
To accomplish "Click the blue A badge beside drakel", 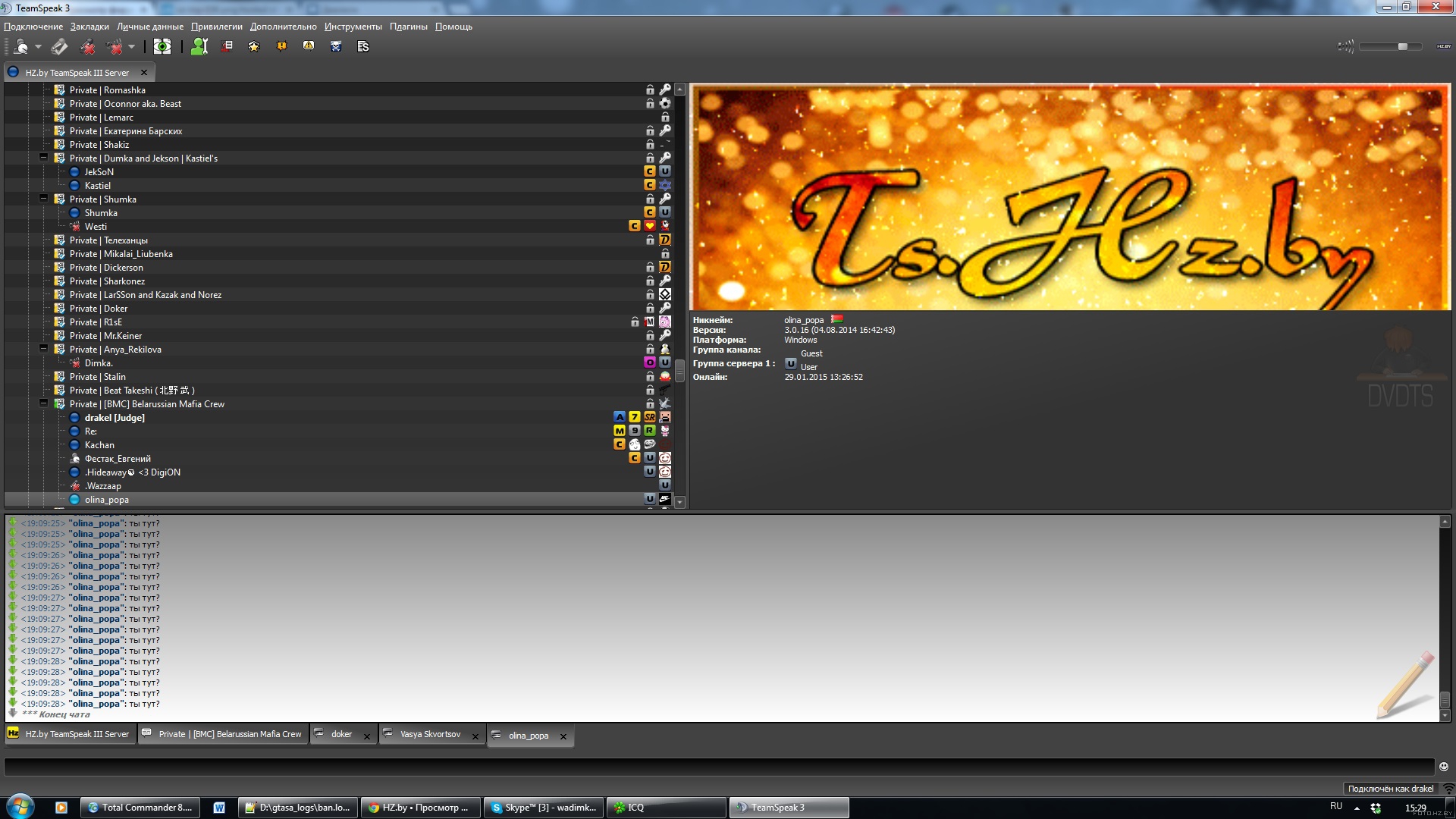I will coord(620,417).
